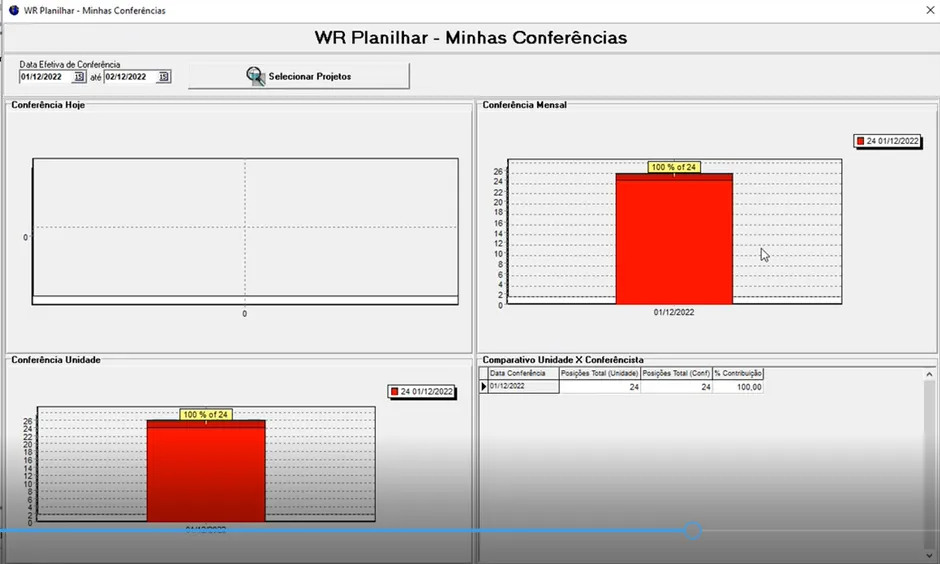The image size is (940, 564).
Task: Click the red bar in Conferência Unidade chart
Action: [206, 470]
